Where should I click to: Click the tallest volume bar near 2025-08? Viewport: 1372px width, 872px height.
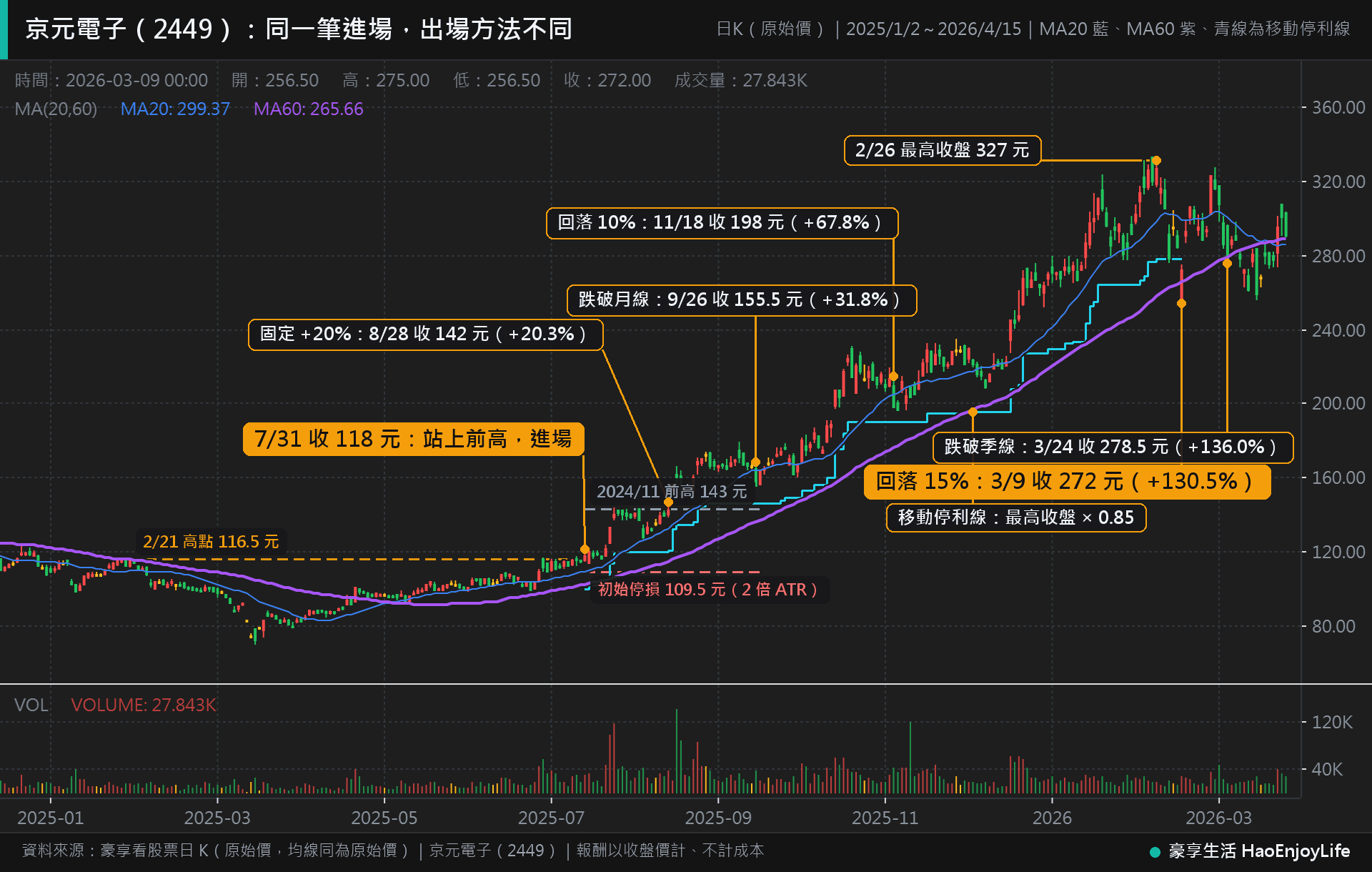pos(677,751)
